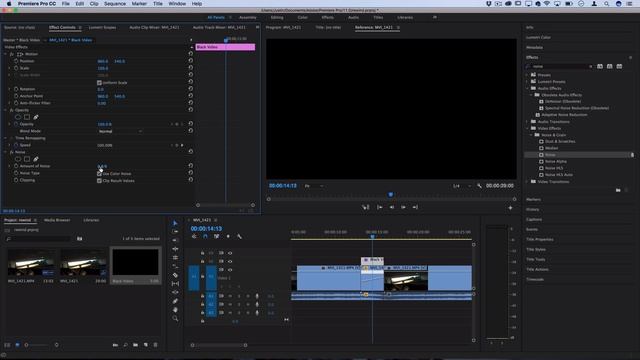Expand the Presets folder

tap(527, 75)
